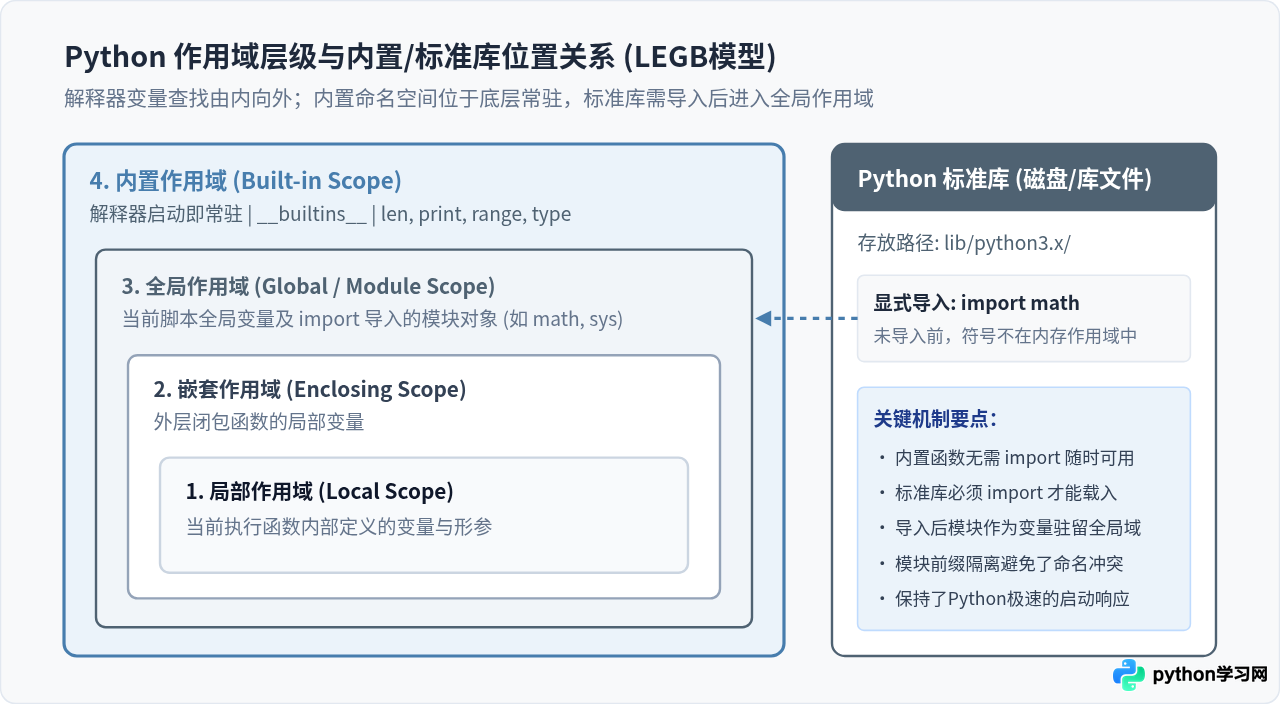
Task: Click the subtitle starting with '解释器变量查找由内向外'
Action: pos(469,98)
